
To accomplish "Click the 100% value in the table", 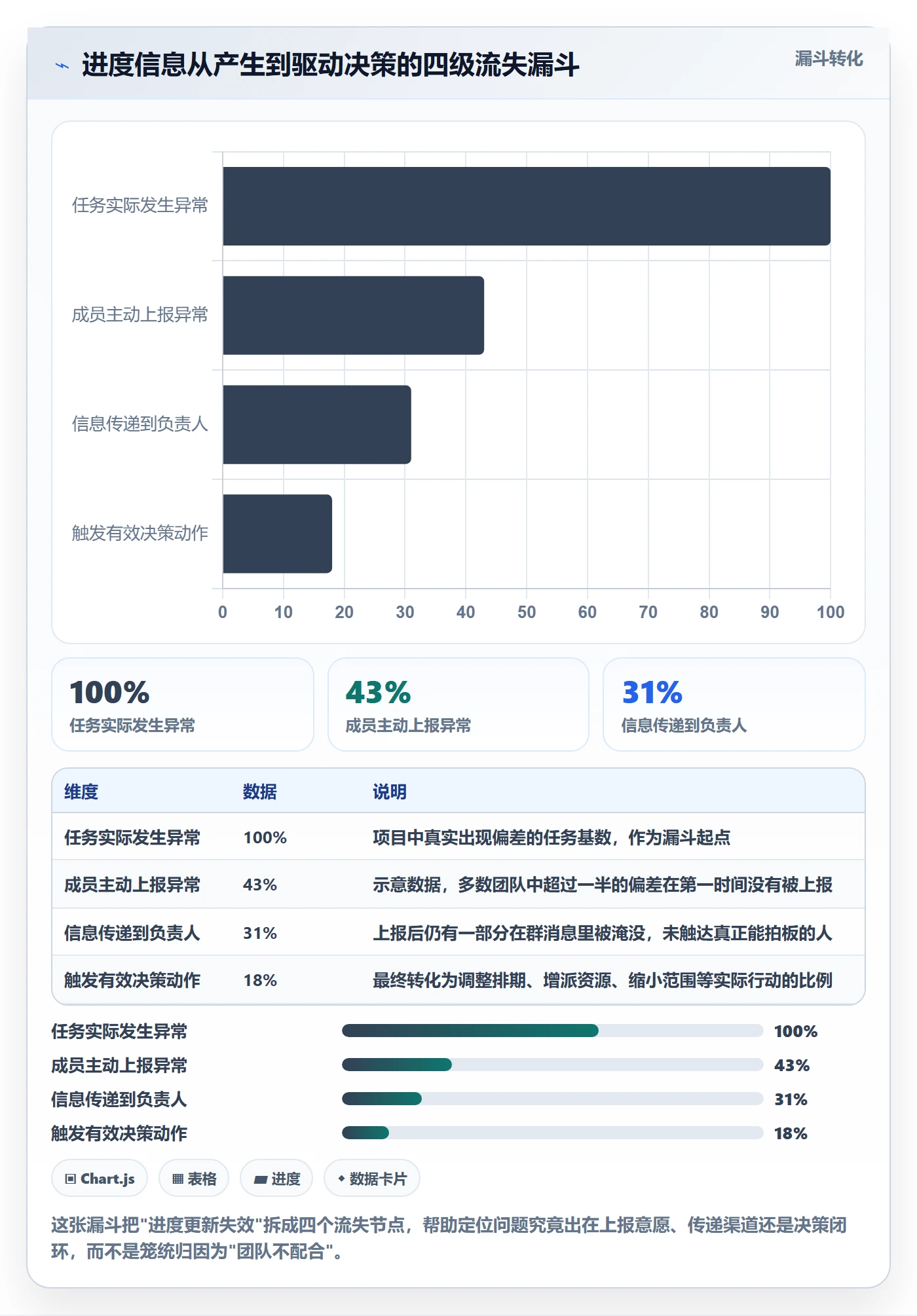I will coord(265,837).
